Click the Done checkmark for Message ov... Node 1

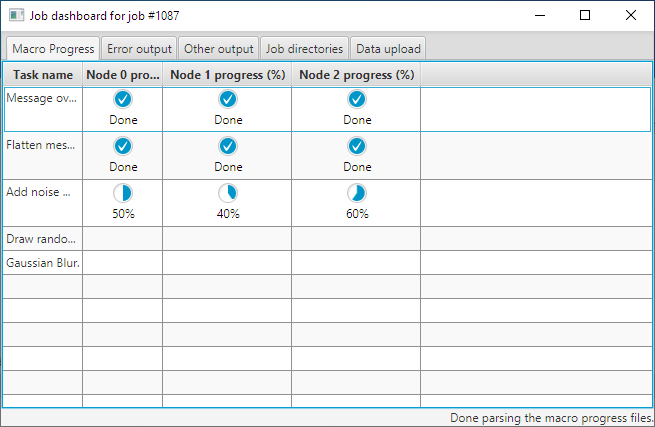(x=228, y=99)
